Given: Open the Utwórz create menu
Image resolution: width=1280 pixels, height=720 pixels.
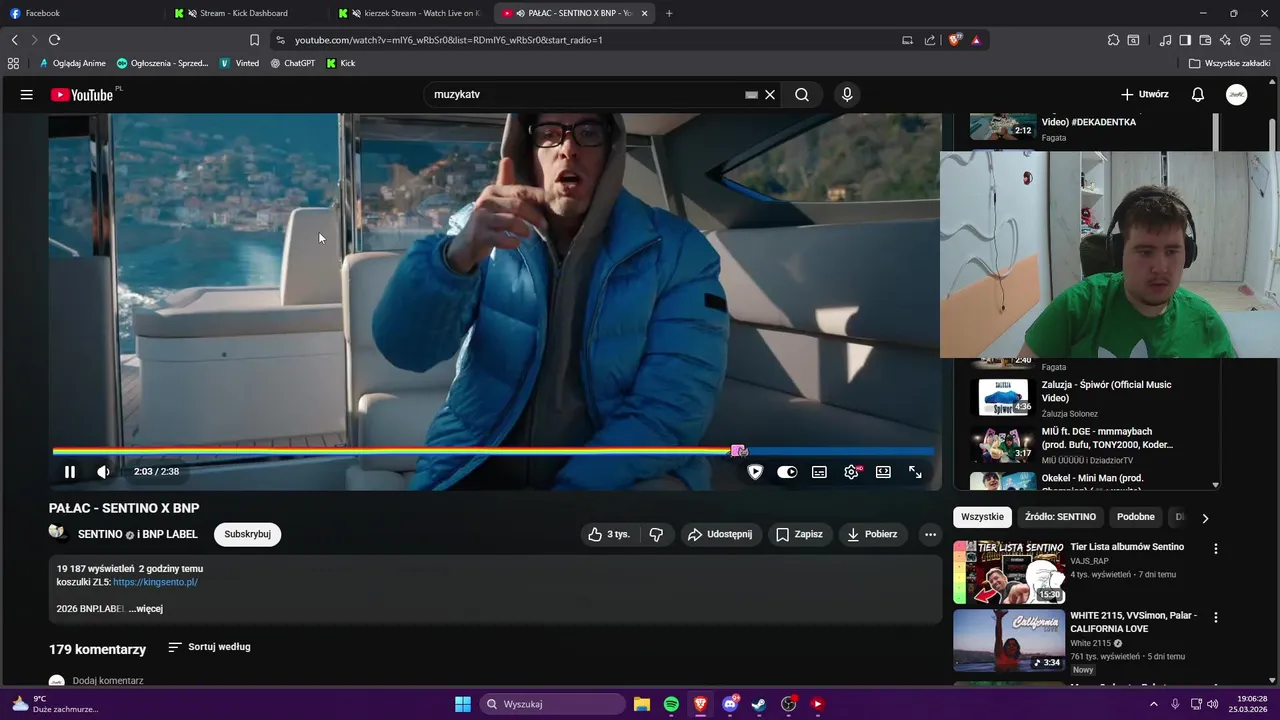Looking at the screenshot, I should point(1144,95).
